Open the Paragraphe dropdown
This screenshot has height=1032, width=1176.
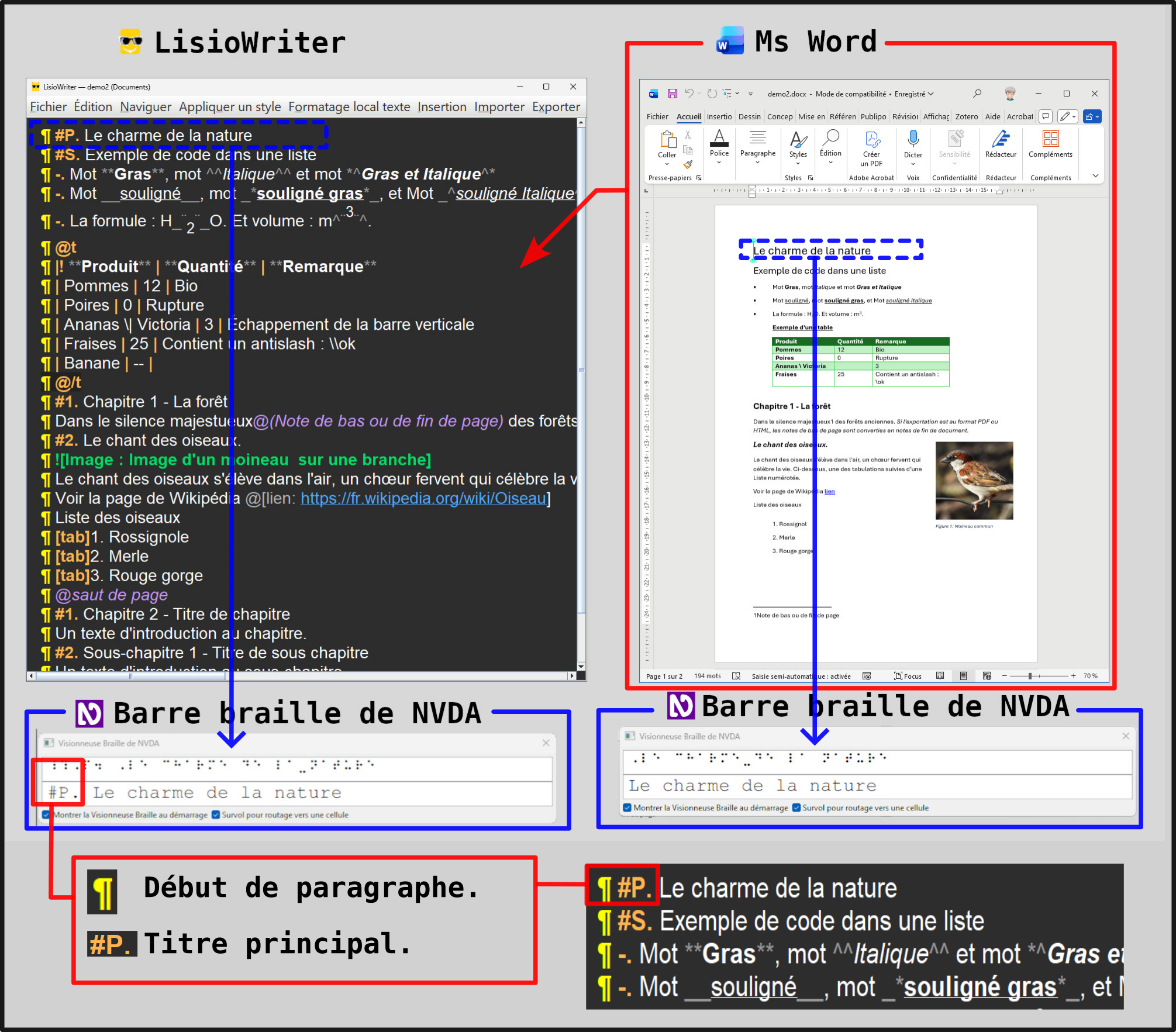(758, 163)
